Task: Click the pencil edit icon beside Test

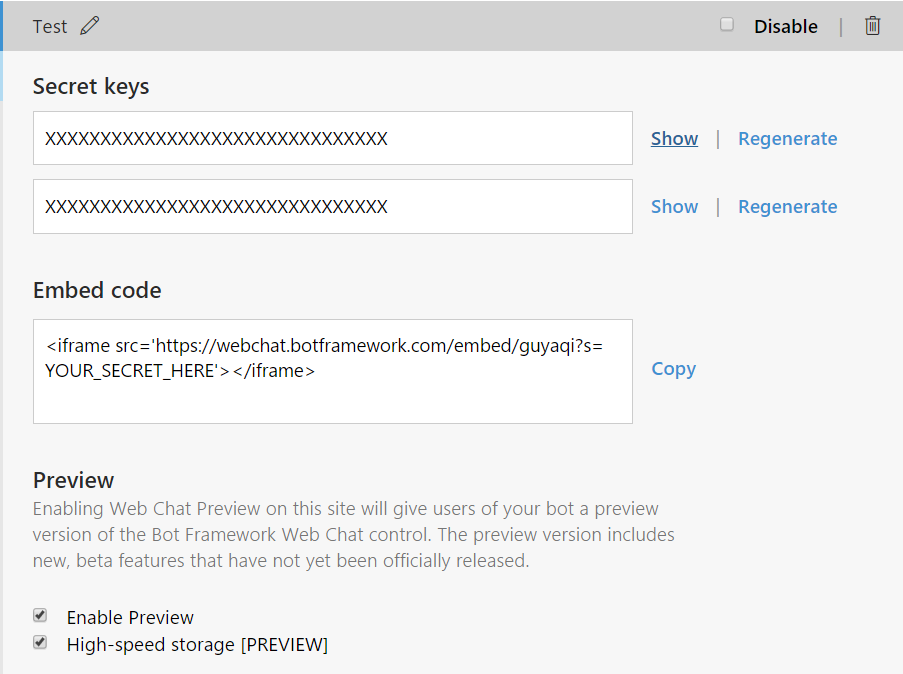Action: click(x=90, y=26)
